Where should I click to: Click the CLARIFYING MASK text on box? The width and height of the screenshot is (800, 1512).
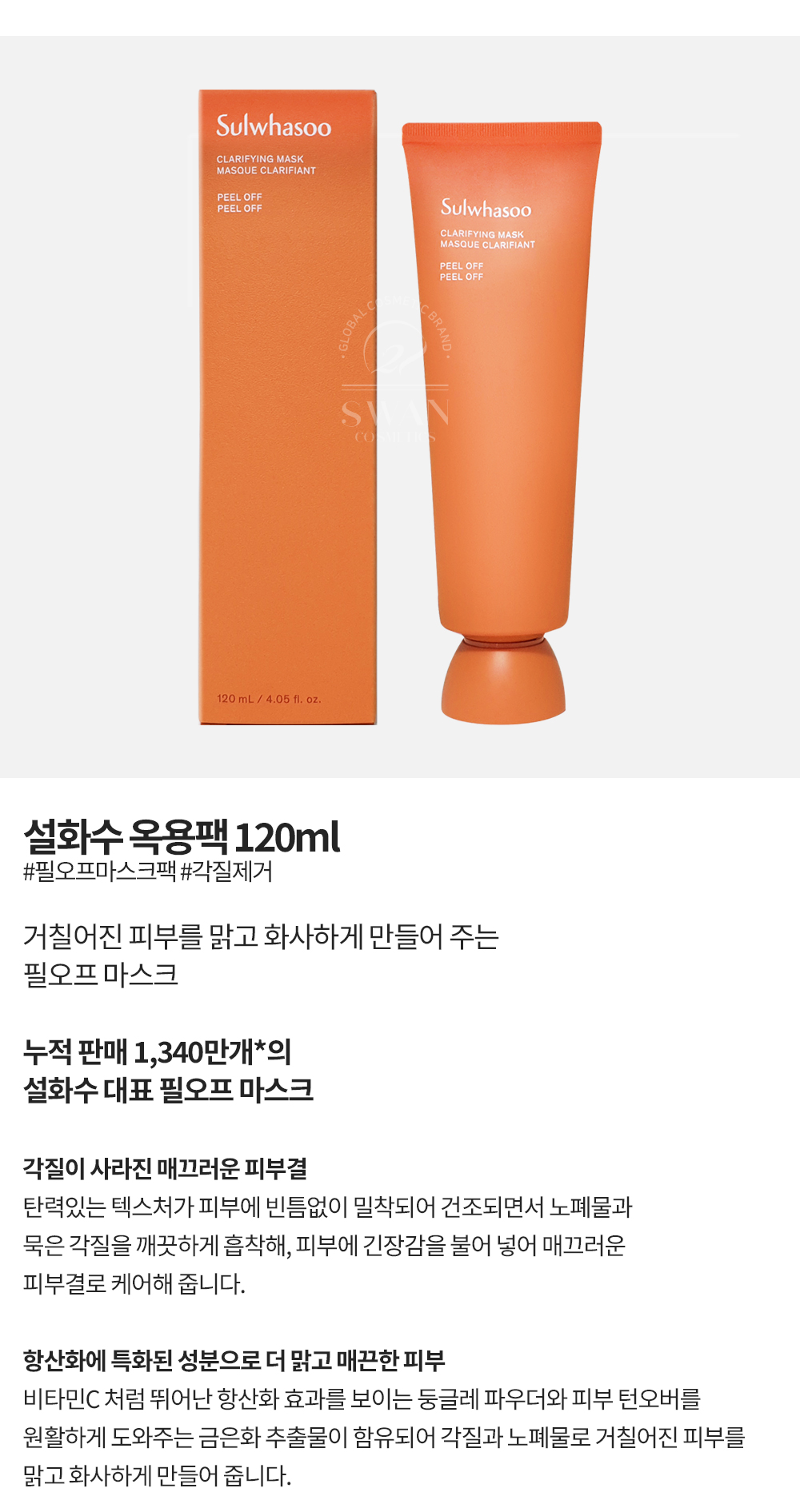[x=260, y=159]
